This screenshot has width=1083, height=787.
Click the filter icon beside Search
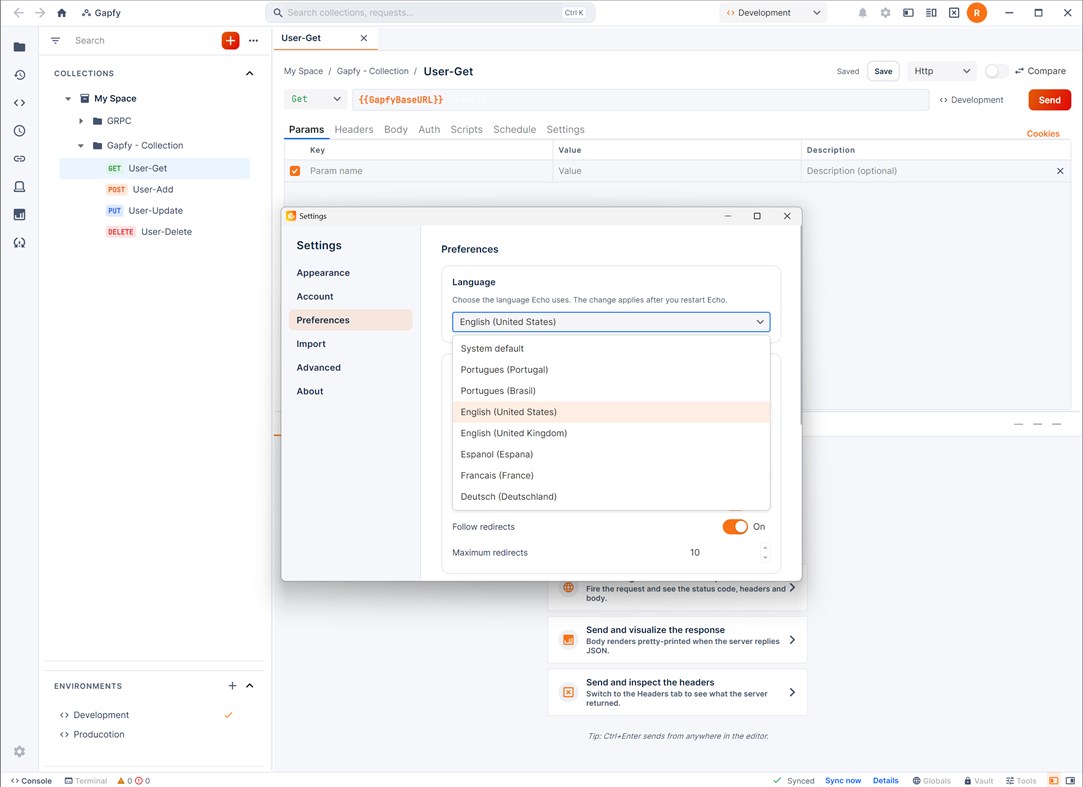[55, 41]
